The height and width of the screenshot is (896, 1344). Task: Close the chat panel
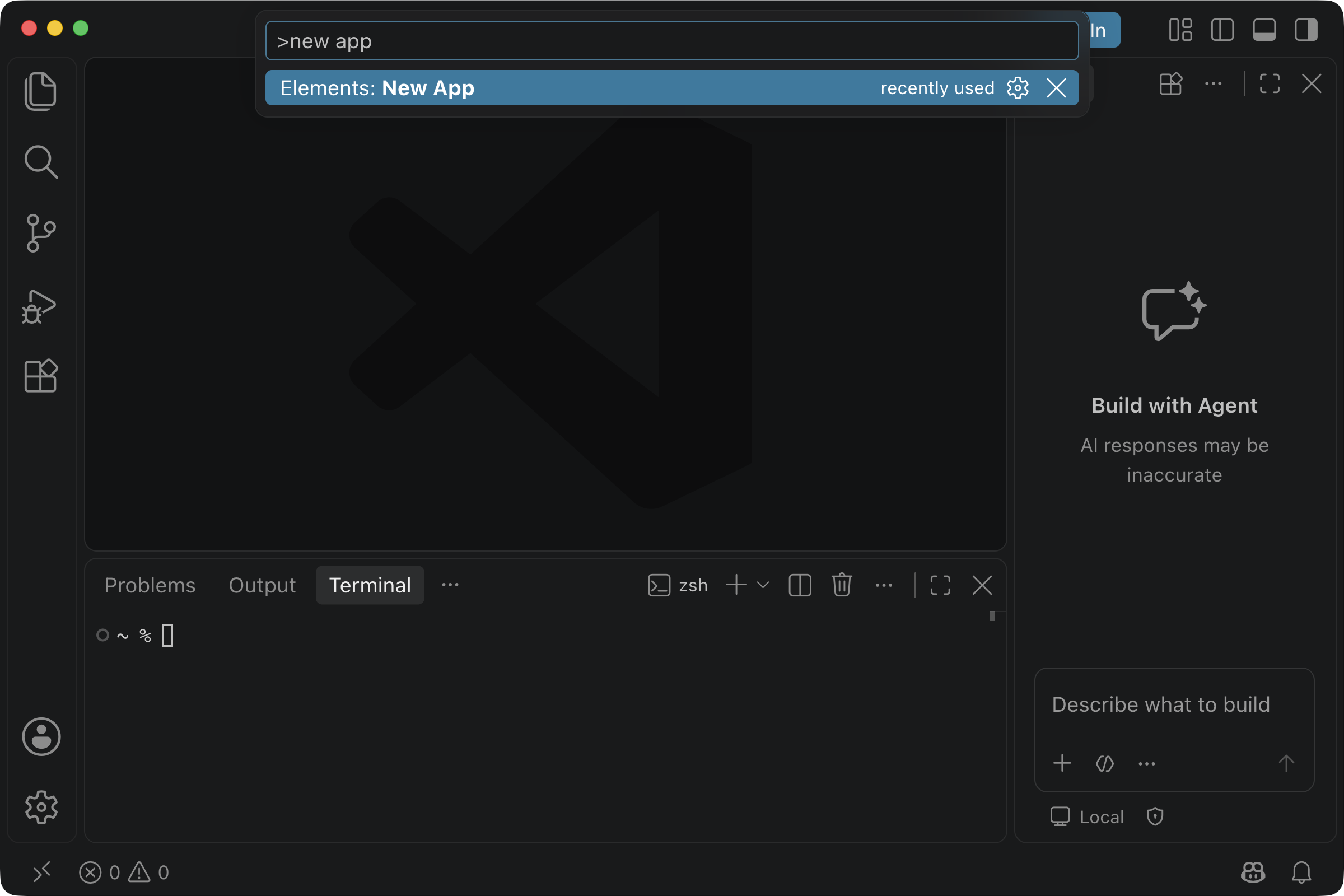point(1312,84)
